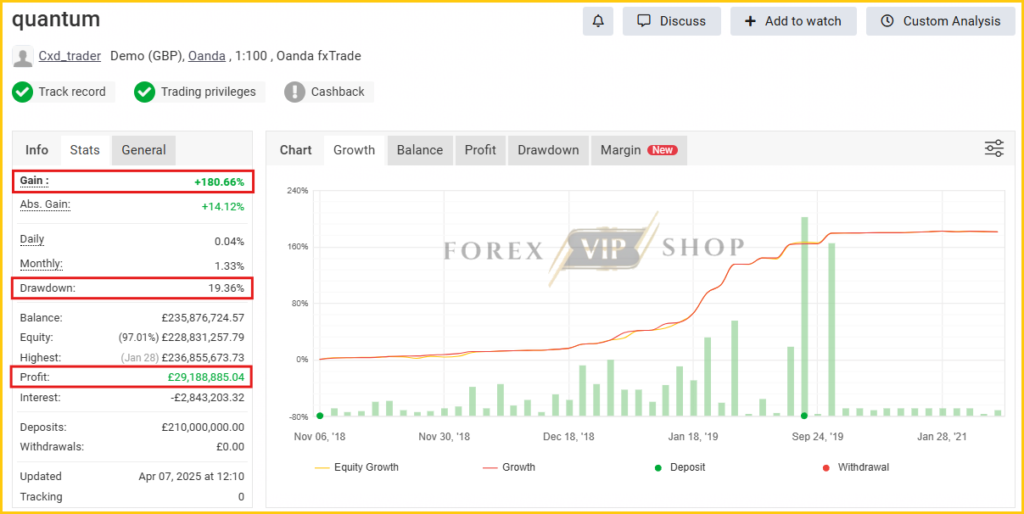Click the Discuss button
The width and height of the screenshot is (1024, 514).
click(x=671, y=22)
